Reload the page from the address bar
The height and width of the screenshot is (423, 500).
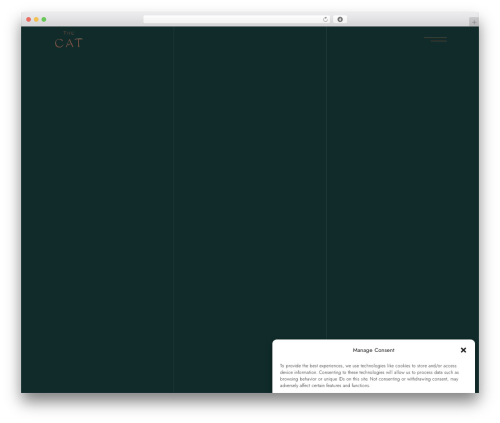325,19
